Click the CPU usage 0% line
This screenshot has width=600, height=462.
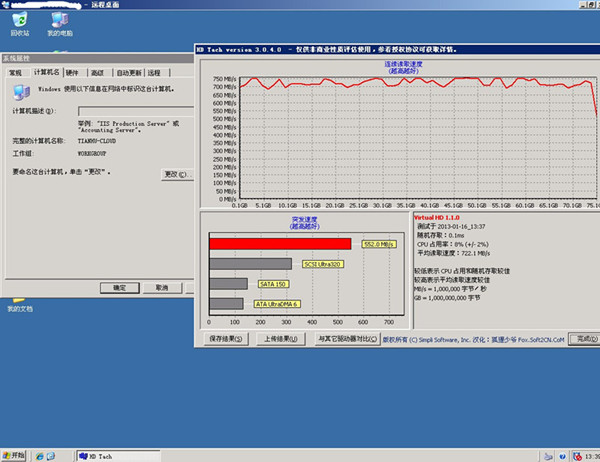[x=453, y=244]
